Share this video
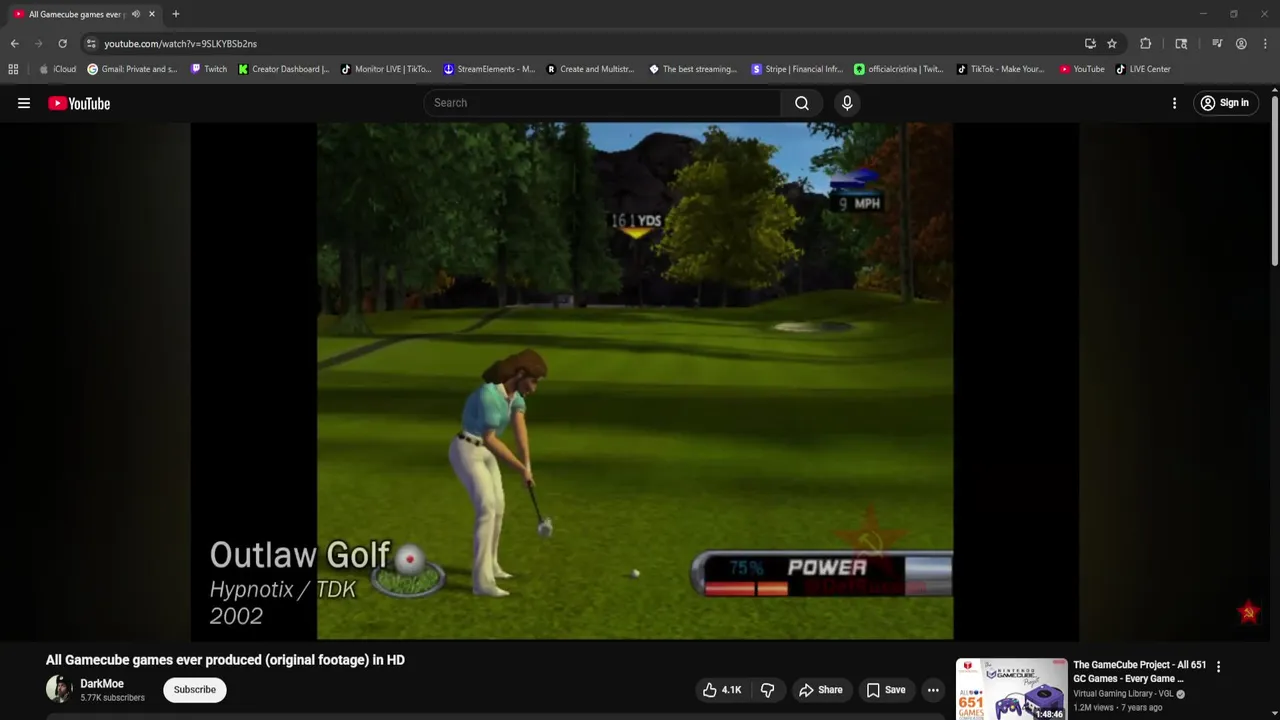Image resolution: width=1280 pixels, height=720 pixels. pyautogui.click(x=820, y=690)
